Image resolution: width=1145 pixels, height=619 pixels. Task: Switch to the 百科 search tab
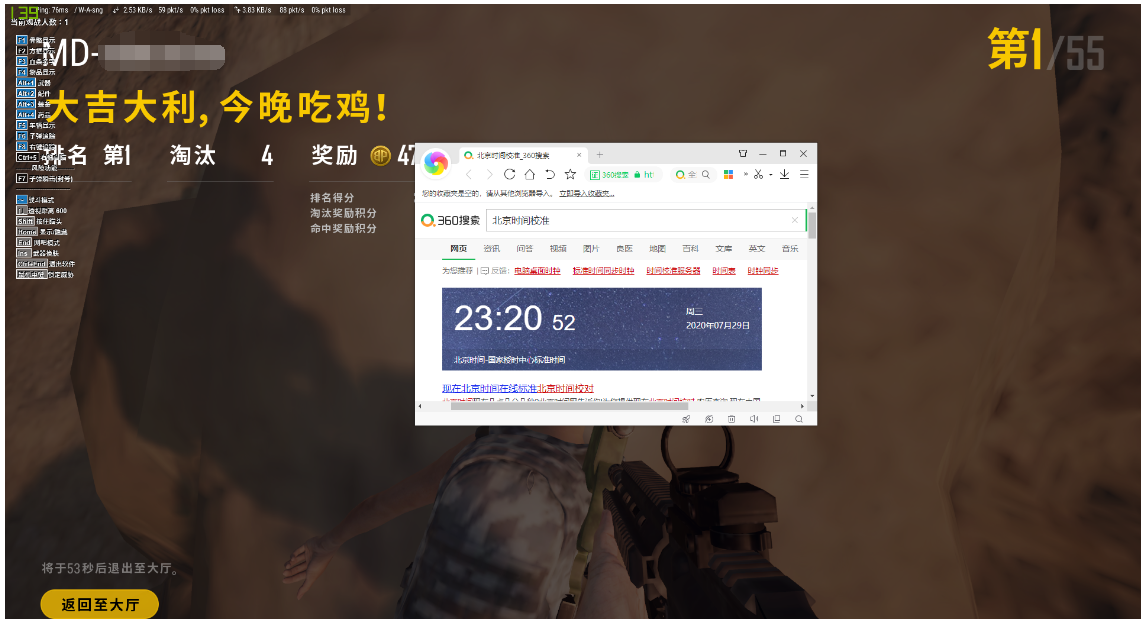[x=690, y=249]
